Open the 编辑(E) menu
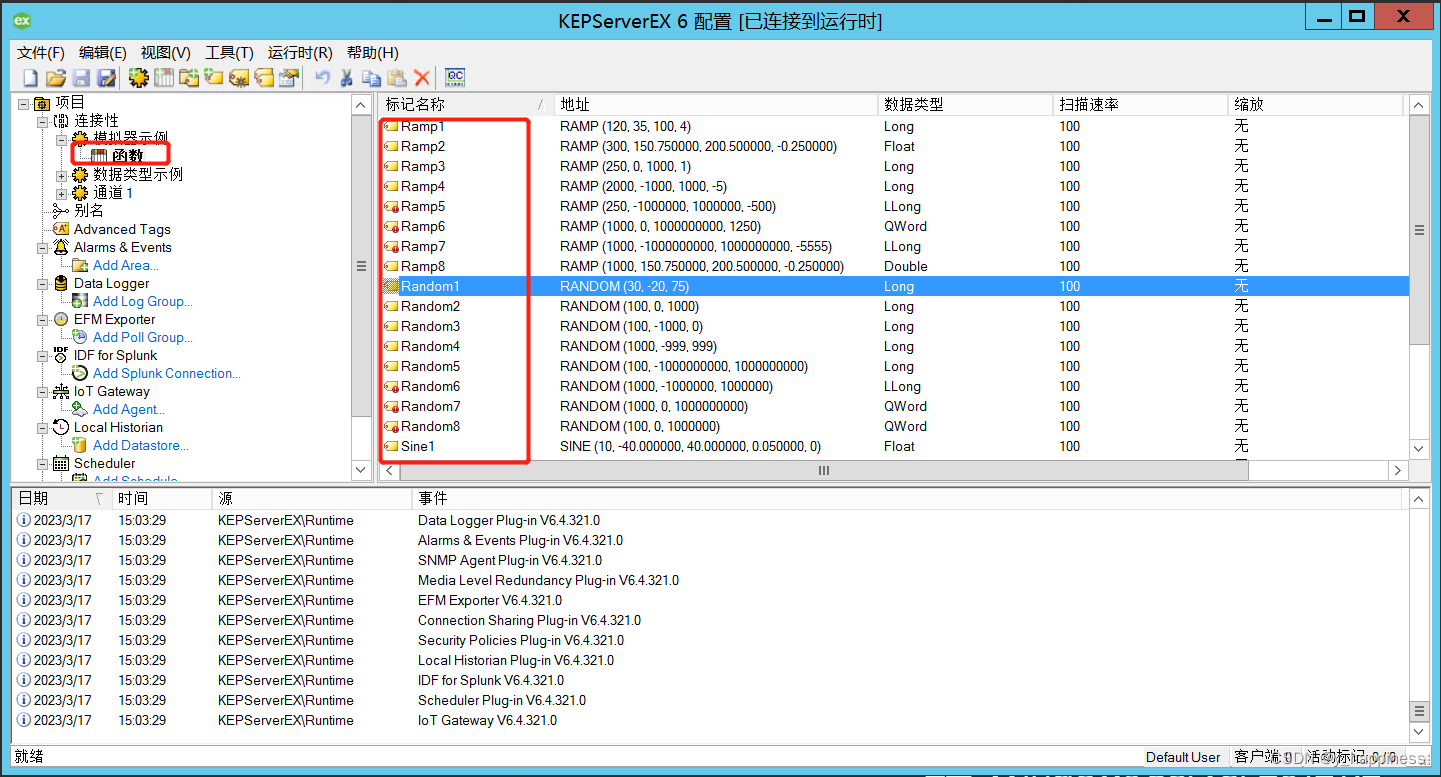Image resolution: width=1441 pixels, height=777 pixels. (103, 53)
